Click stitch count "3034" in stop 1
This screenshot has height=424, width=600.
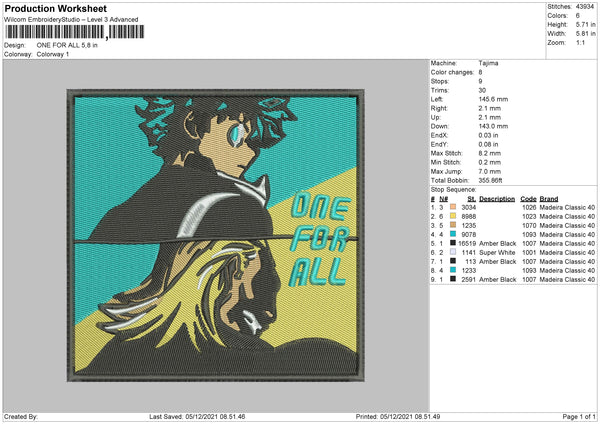(x=469, y=207)
